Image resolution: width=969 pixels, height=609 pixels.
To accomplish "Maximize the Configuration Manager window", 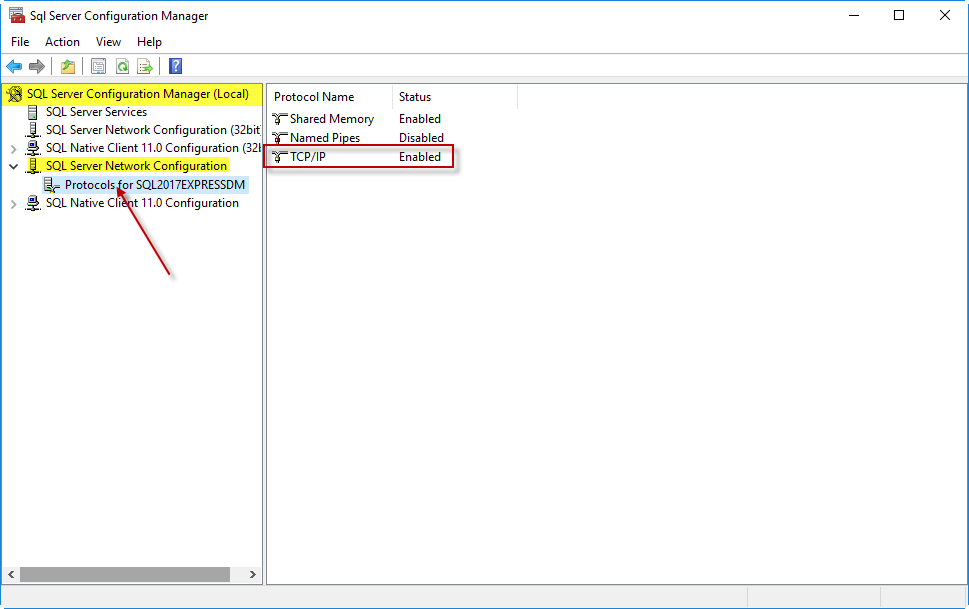I will [x=899, y=15].
